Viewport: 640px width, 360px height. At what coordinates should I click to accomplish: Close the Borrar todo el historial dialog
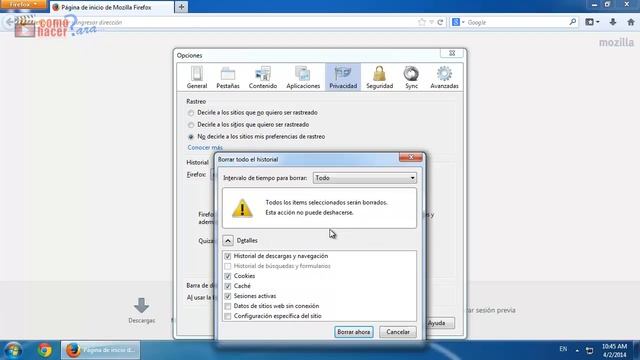(411, 157)
